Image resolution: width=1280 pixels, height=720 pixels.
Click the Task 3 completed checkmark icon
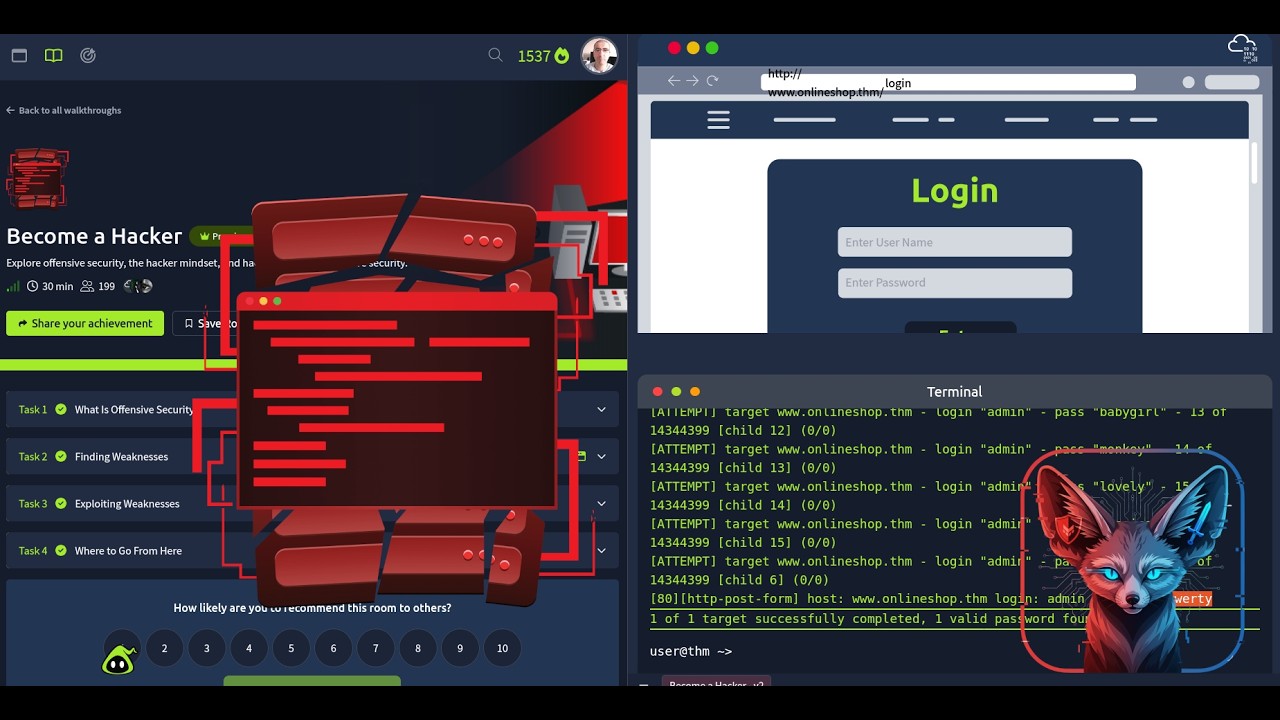tap(61, 503)
